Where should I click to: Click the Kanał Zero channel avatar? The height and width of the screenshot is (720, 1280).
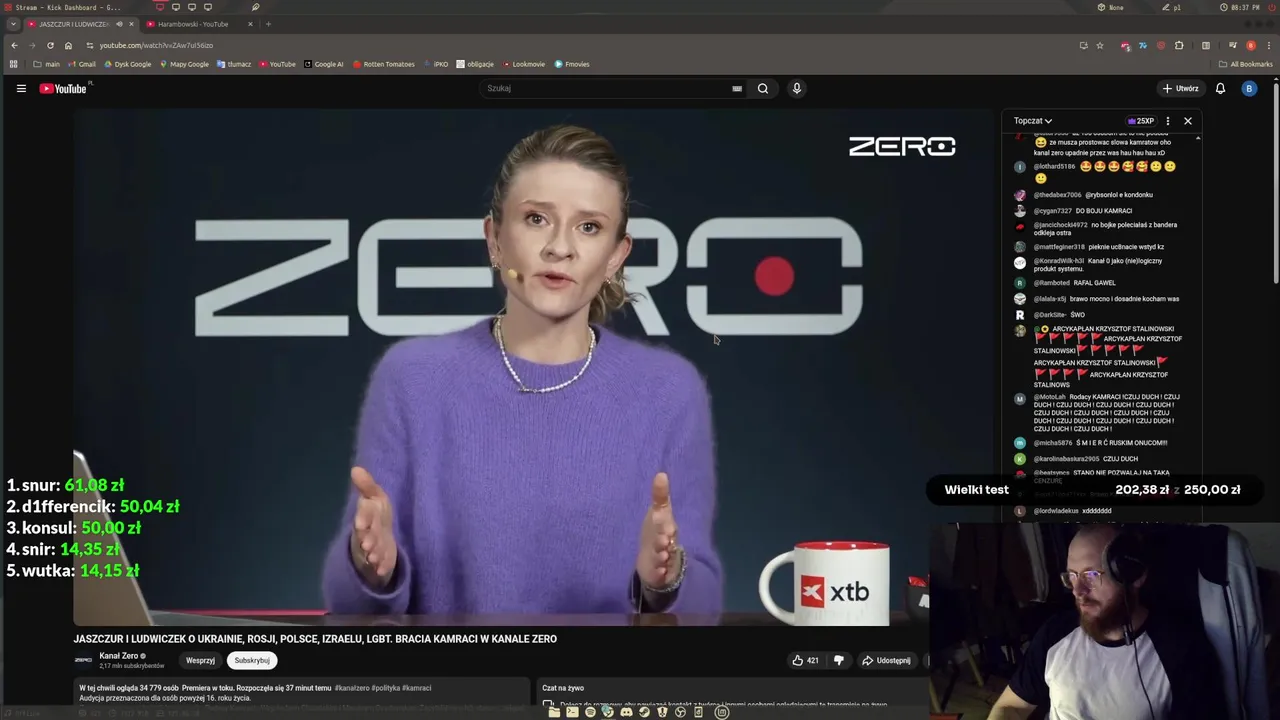pos(83,660)
